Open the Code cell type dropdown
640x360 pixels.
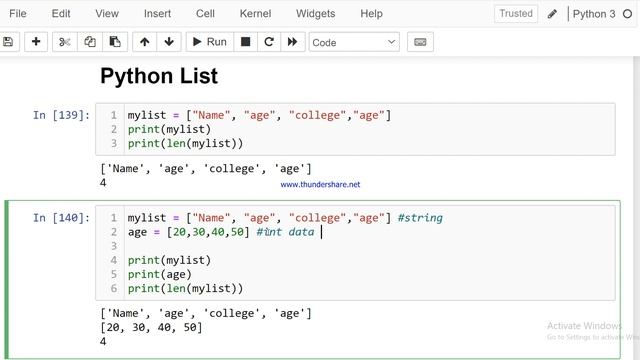[x=354, y=42]
